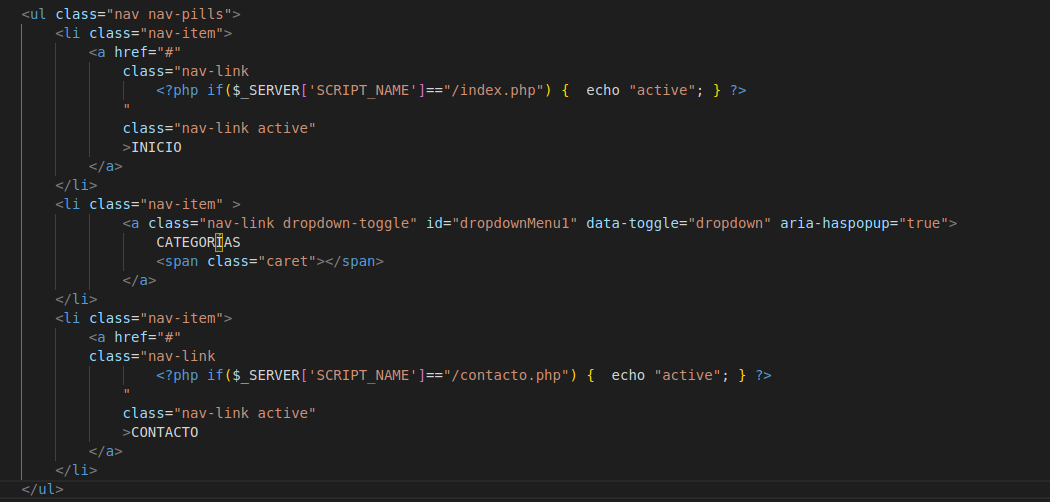Click the CATEGORIAS text inside the dropdown anchor

tap(198, 242)
